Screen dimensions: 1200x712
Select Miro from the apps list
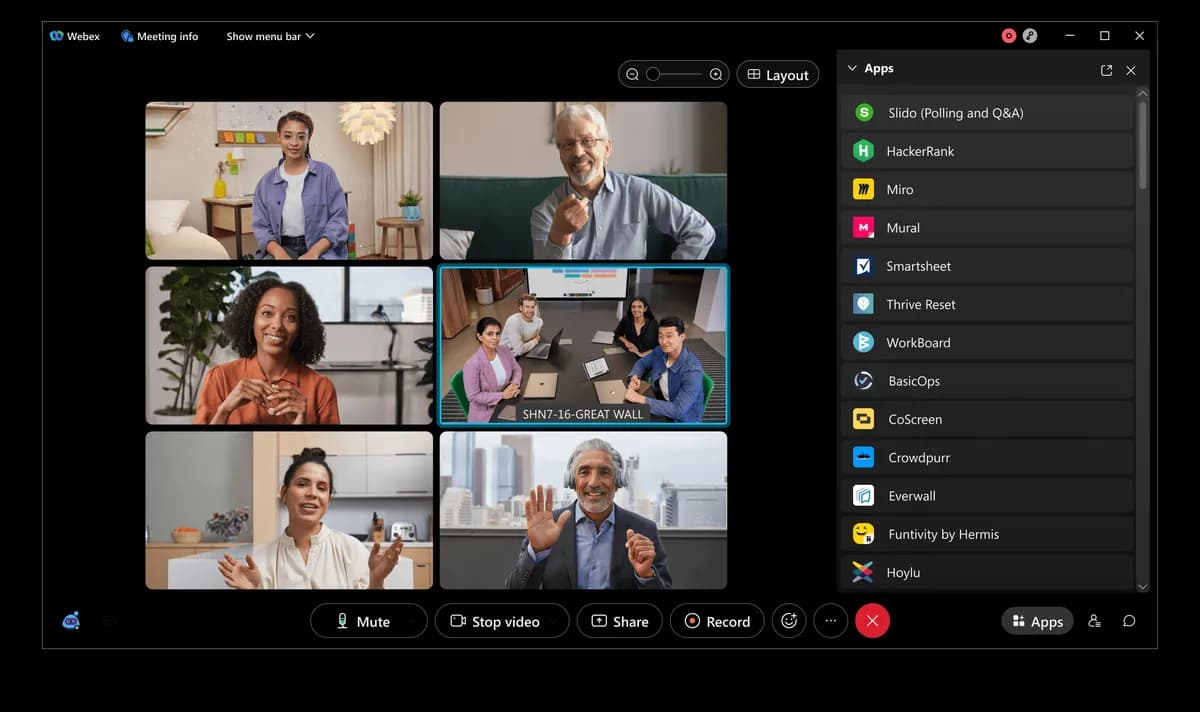[x=987, y=189]
